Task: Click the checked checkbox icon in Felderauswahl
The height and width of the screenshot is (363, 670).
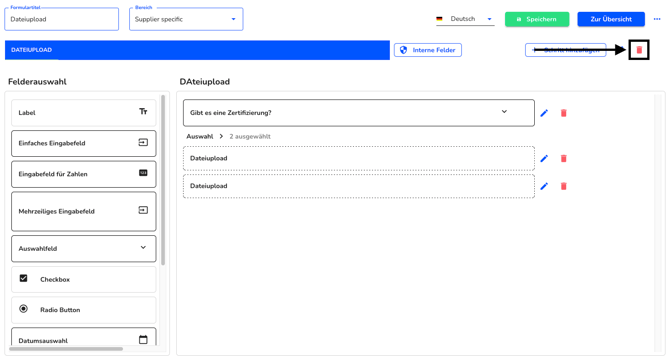Action: 24,278
